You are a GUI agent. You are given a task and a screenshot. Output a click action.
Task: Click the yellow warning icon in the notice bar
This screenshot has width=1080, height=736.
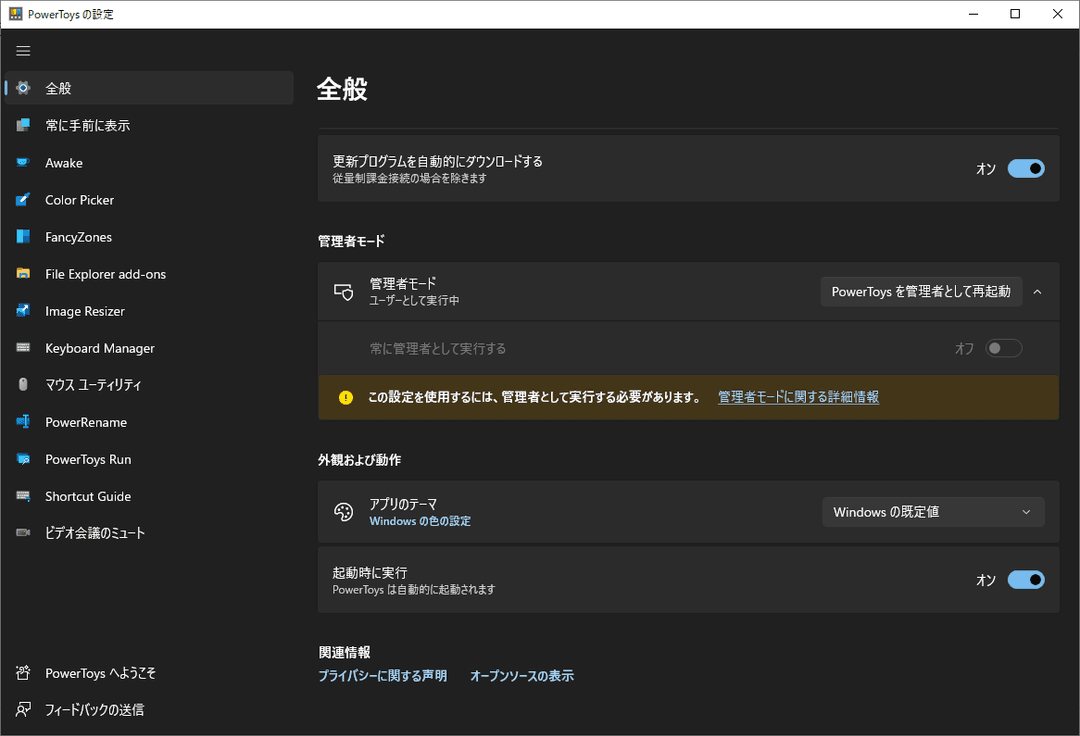(x=346, y=397)
